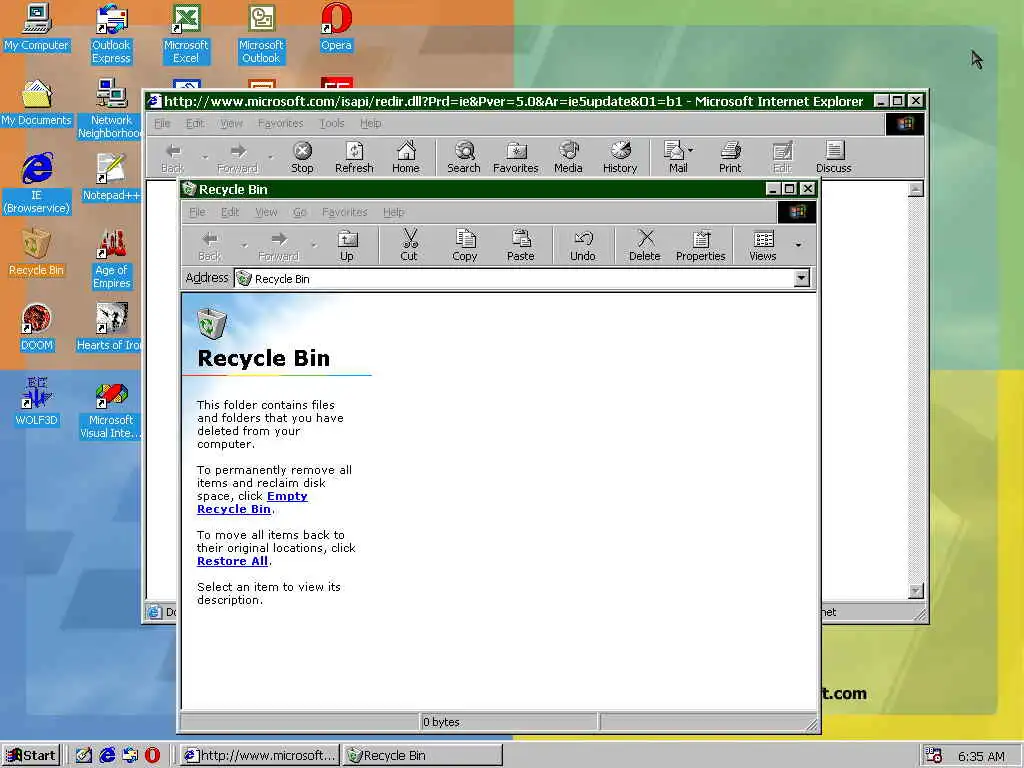This screenshot has height=768, width=1024.
Task: Select My Computer desktop icon
Action: (36, 27)
